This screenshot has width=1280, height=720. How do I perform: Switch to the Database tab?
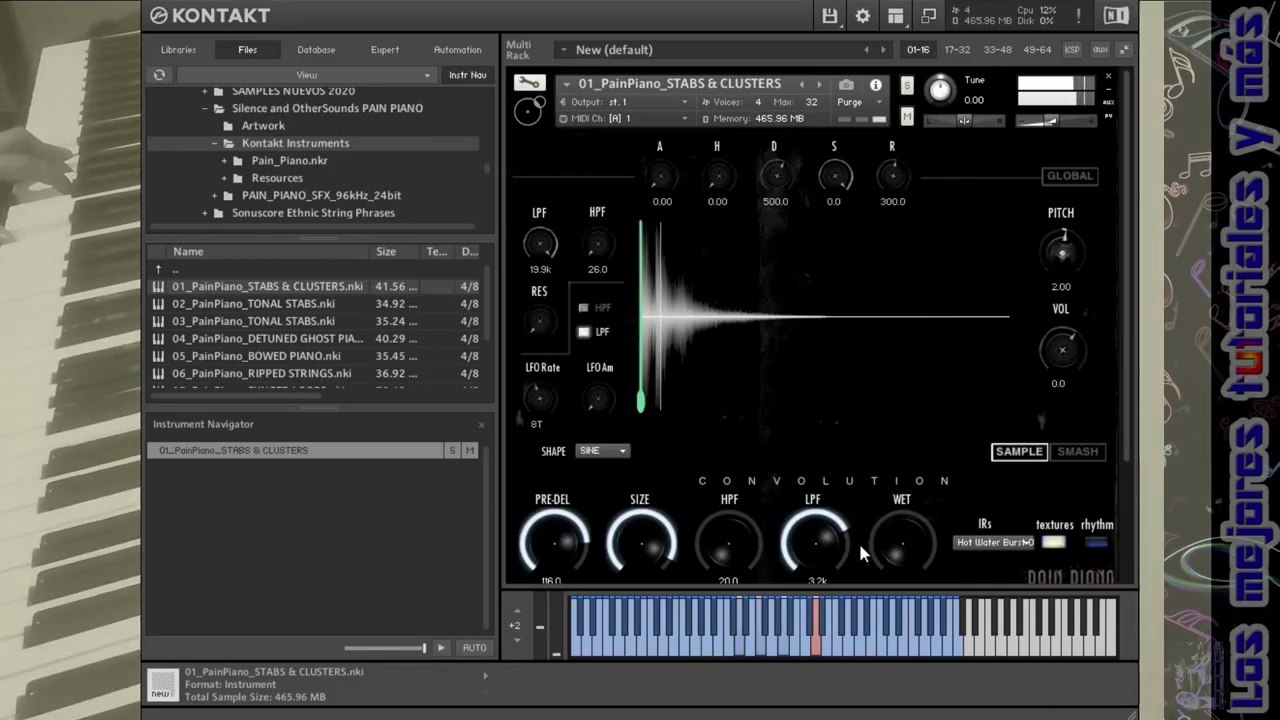point(316,50)
